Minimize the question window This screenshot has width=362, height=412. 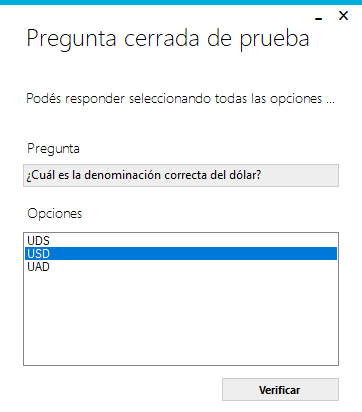318,19
